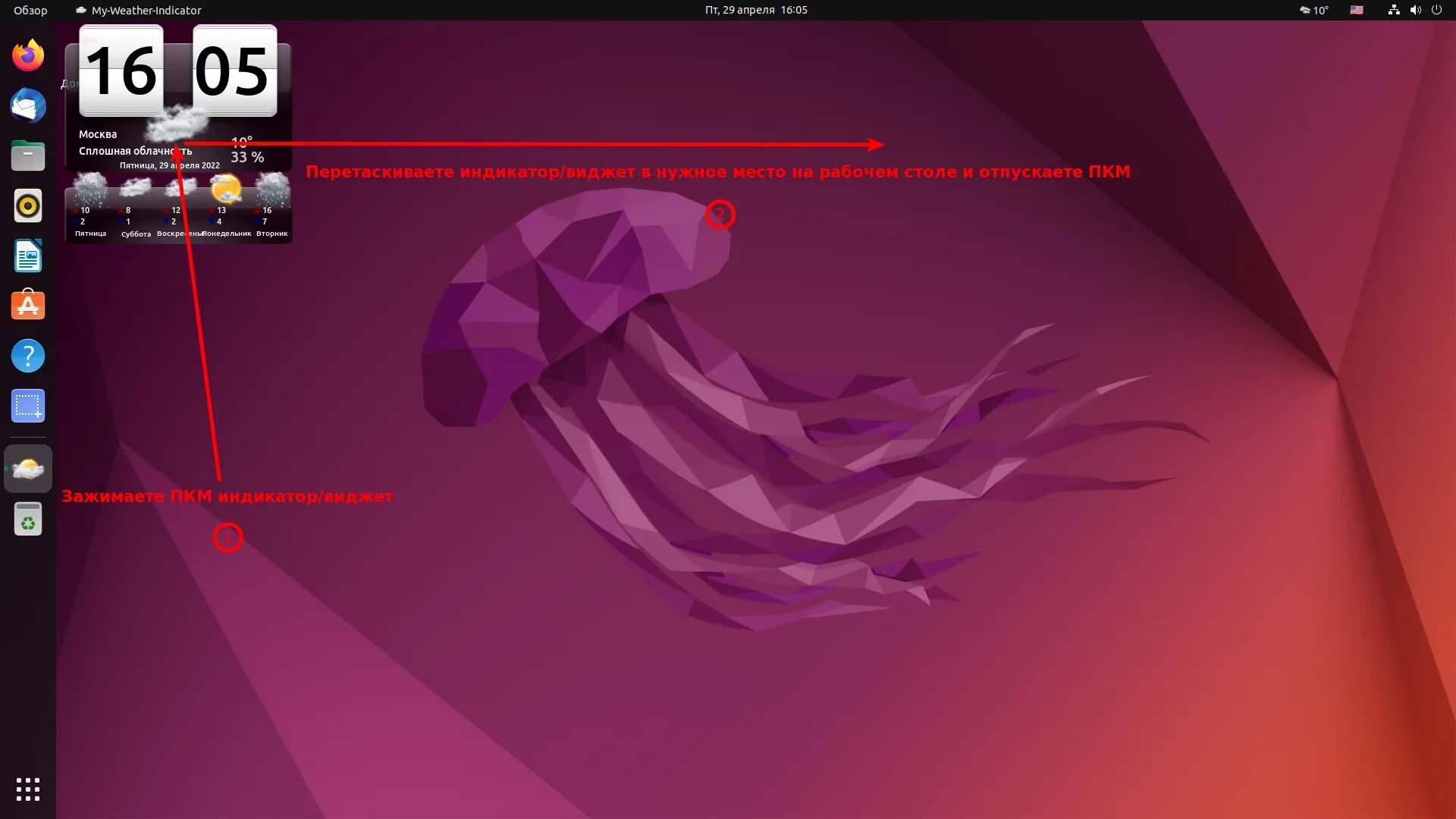The image size is (1456, 819).
Task: Open Firefox from the dock
Action: [x=28, y=55]
